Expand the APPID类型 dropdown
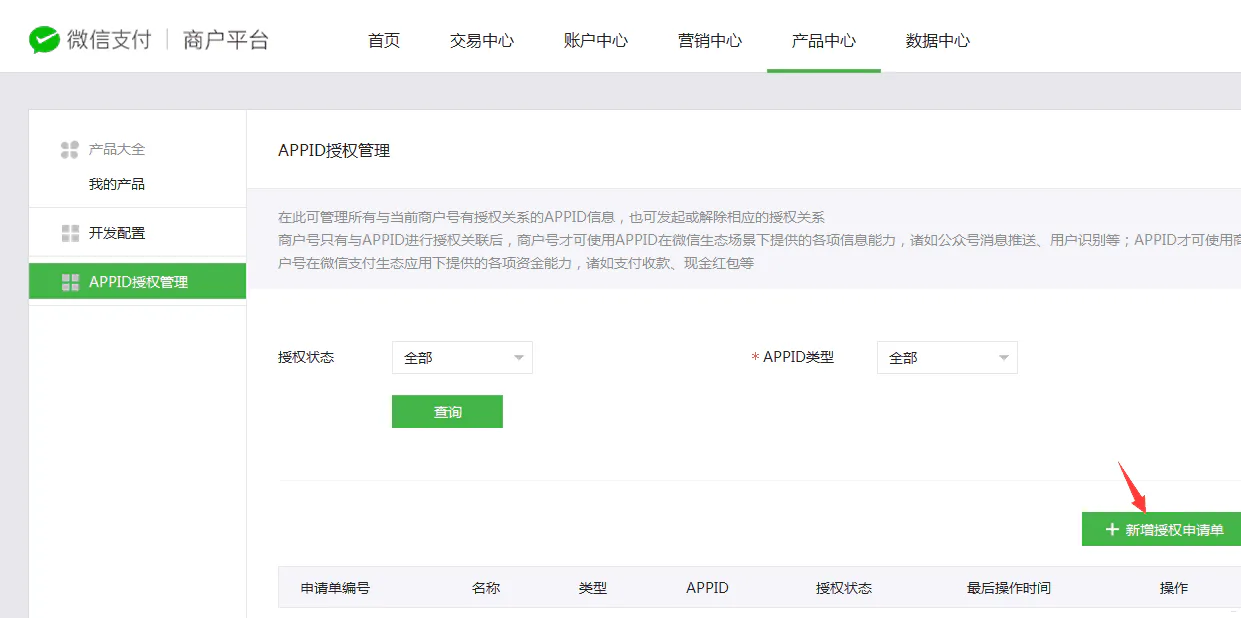This screenshot has width=1241, height=618. pos(947,357)
